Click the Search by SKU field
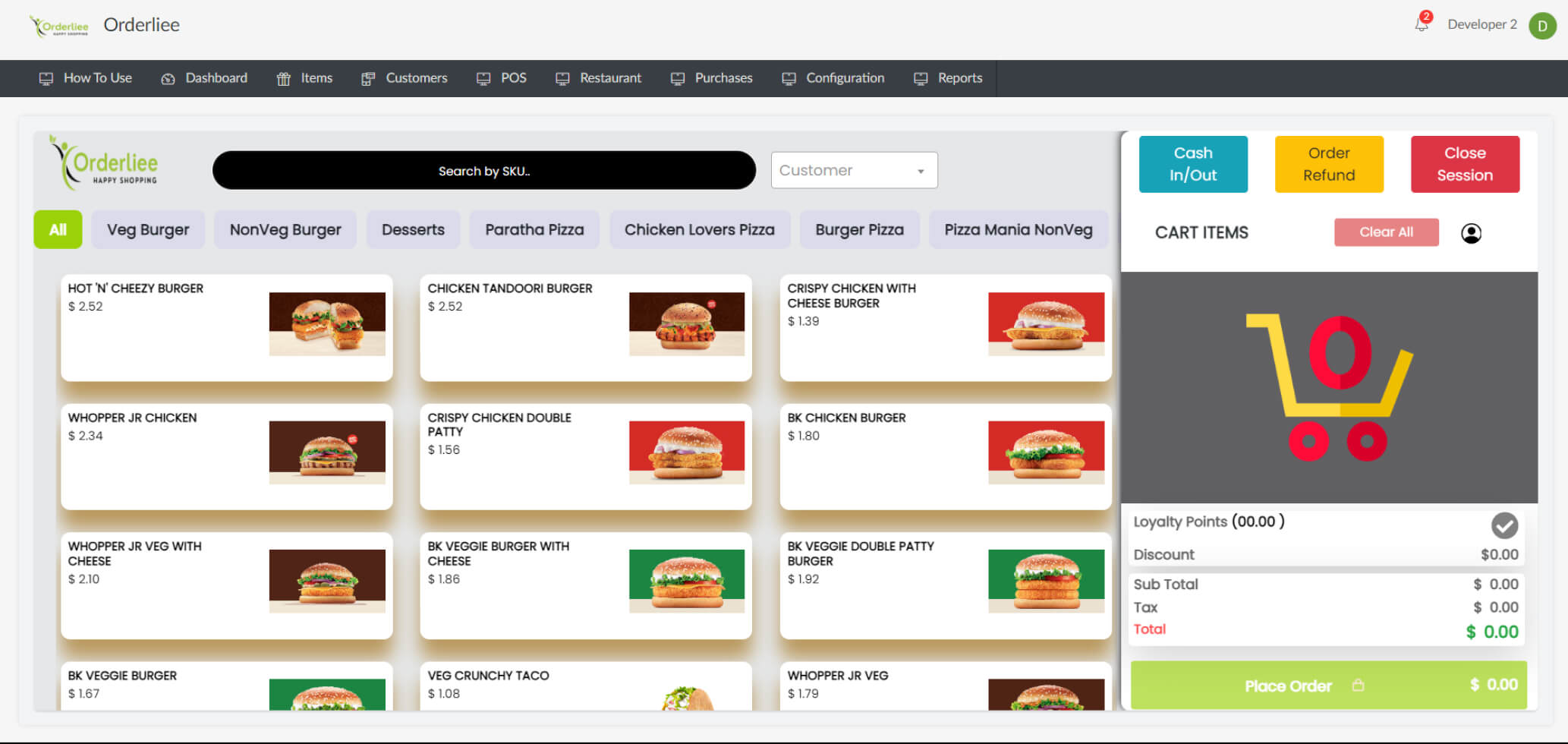 click(483, 170)
